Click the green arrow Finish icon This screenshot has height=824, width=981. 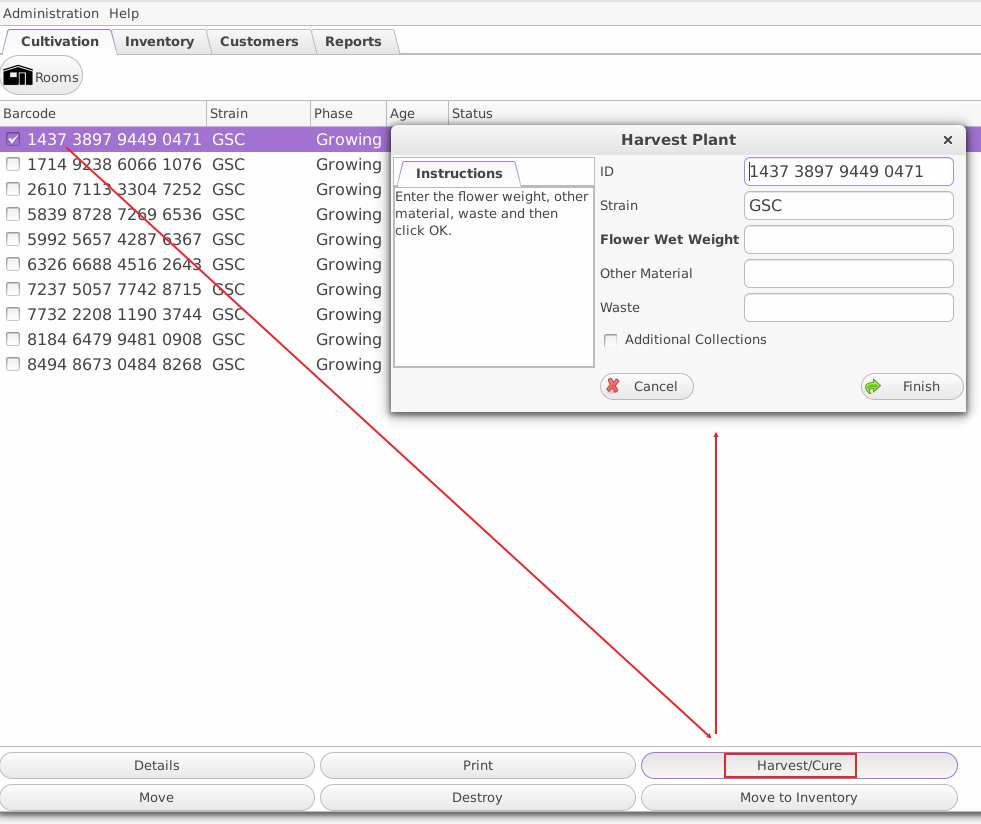click(x=874, y=386)
